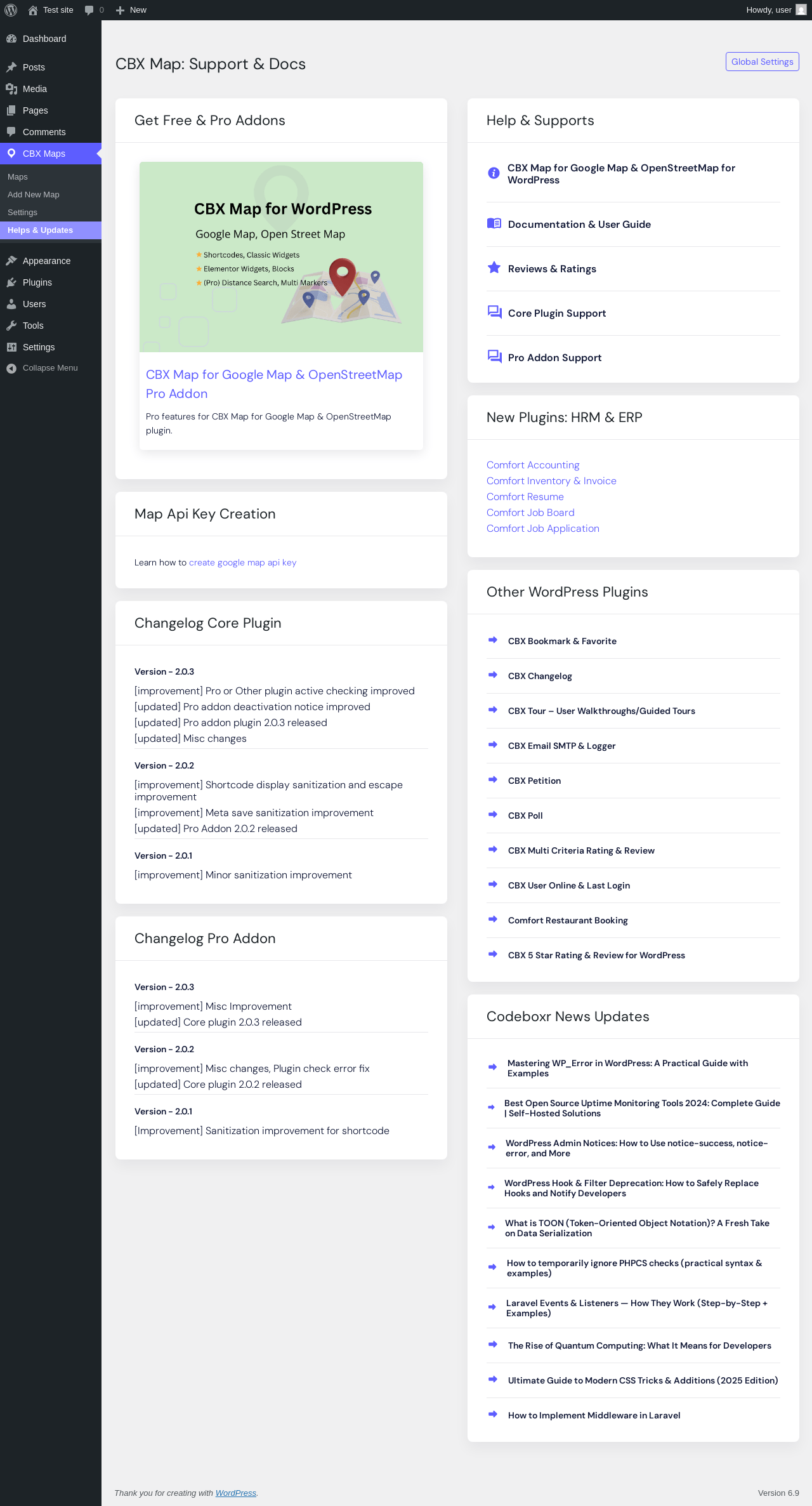Click the Appearance paintbrush icon
The width and height of the screenshot is (812, 1506).
click(11, 261)
